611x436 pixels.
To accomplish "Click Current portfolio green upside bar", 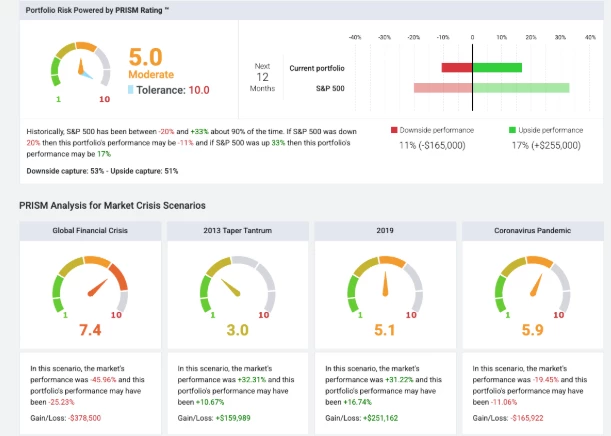I will 497,68.
